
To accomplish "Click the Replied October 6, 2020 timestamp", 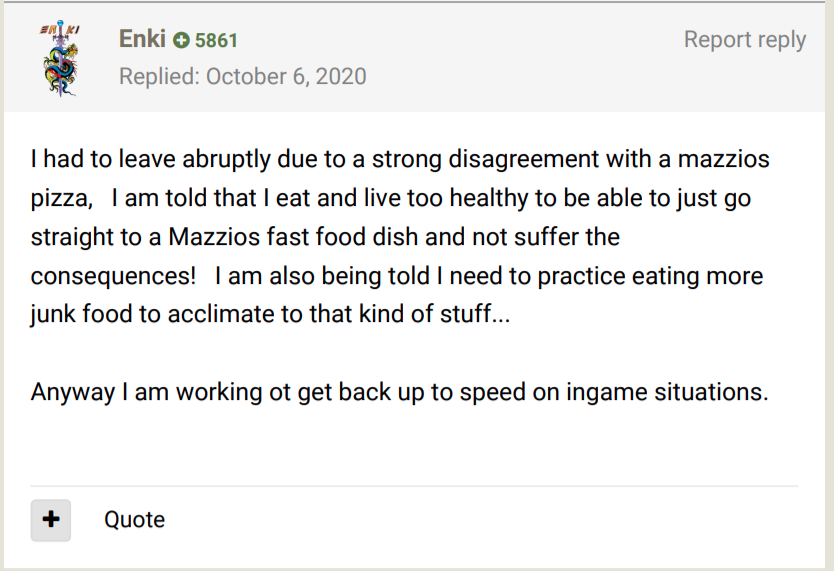I will pos(242,76).
